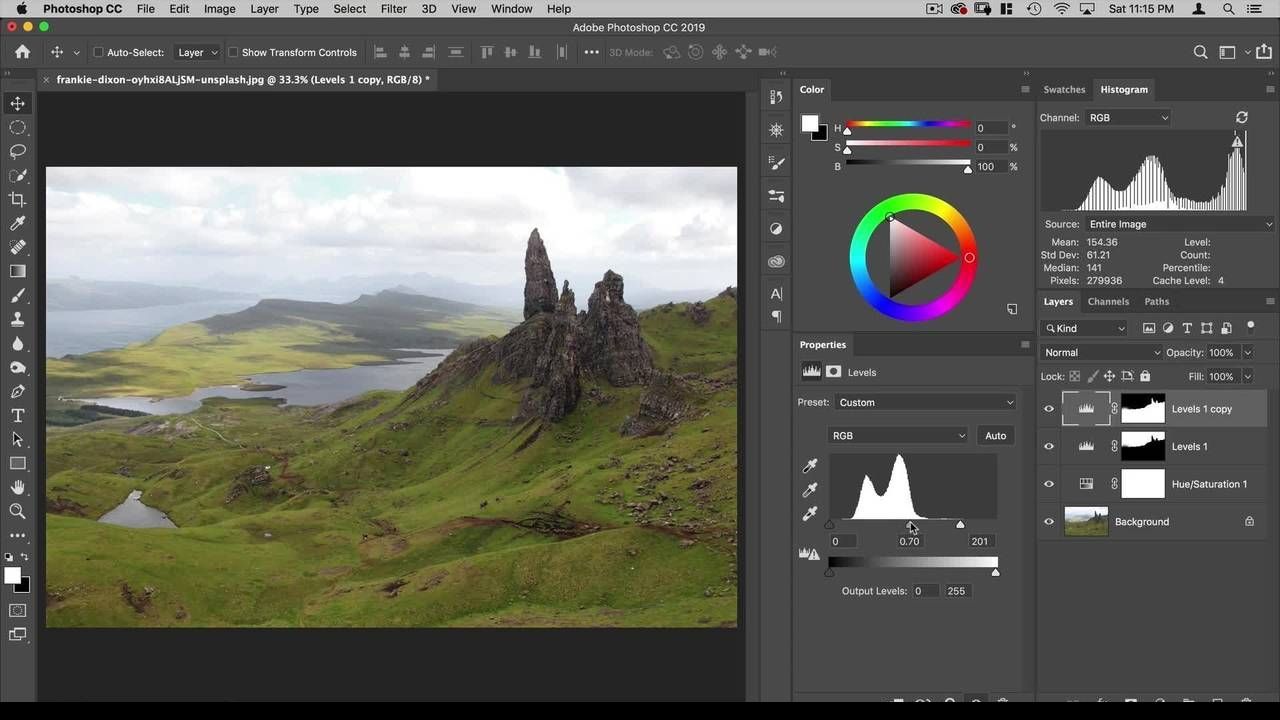Screen dimensions: 1280x720
Task: Select the Hand tool
Action: pyautogui.click(x=17, y=487)
